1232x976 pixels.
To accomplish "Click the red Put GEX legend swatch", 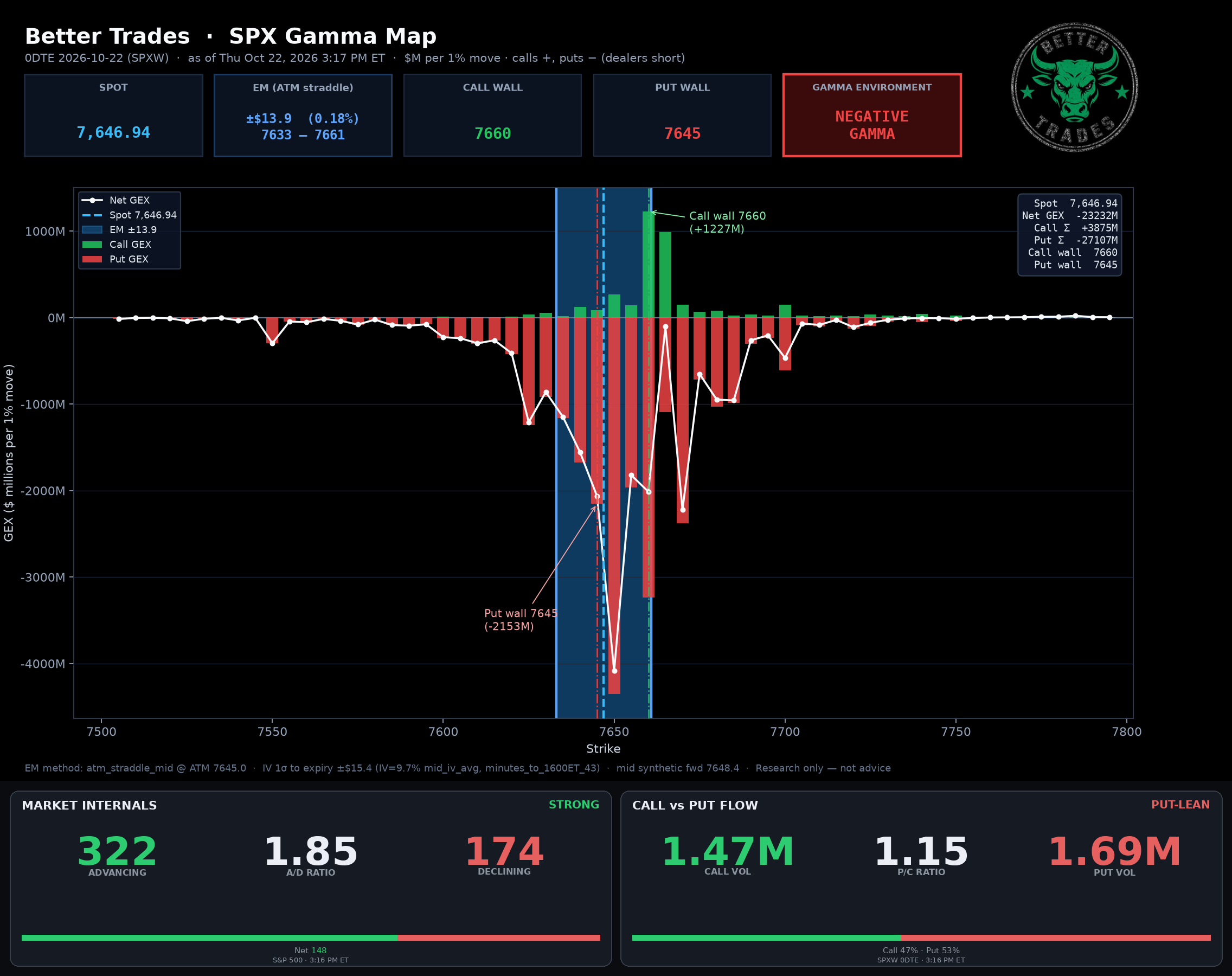I will tap(92, 259).
